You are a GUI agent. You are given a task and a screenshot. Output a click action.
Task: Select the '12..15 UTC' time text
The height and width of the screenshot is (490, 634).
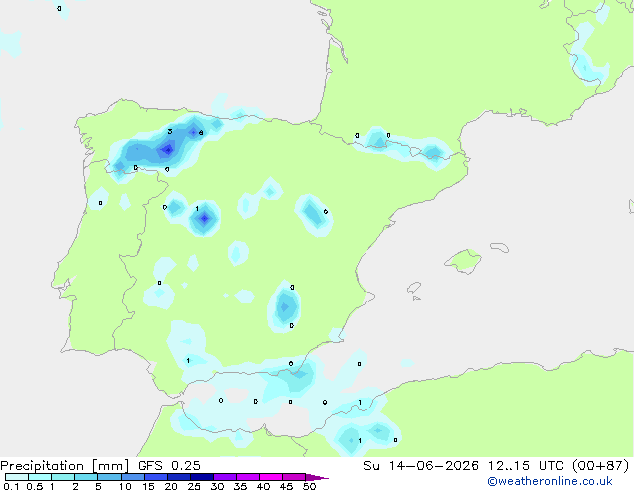526,466
